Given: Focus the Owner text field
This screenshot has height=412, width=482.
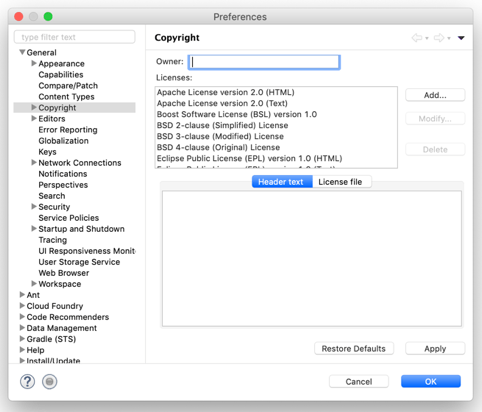Looking at the screenshot, I should coord(264,62).
